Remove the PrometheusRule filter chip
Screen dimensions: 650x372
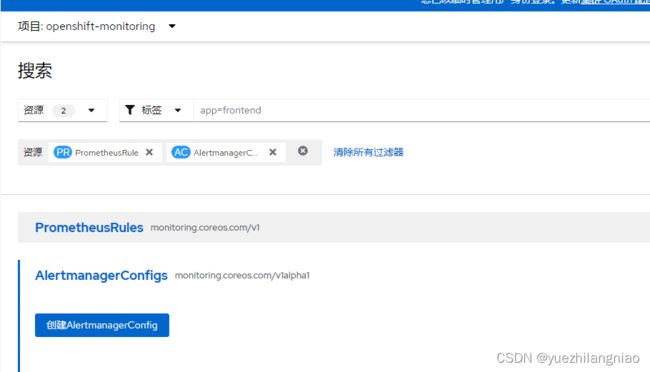coord(149,152)
